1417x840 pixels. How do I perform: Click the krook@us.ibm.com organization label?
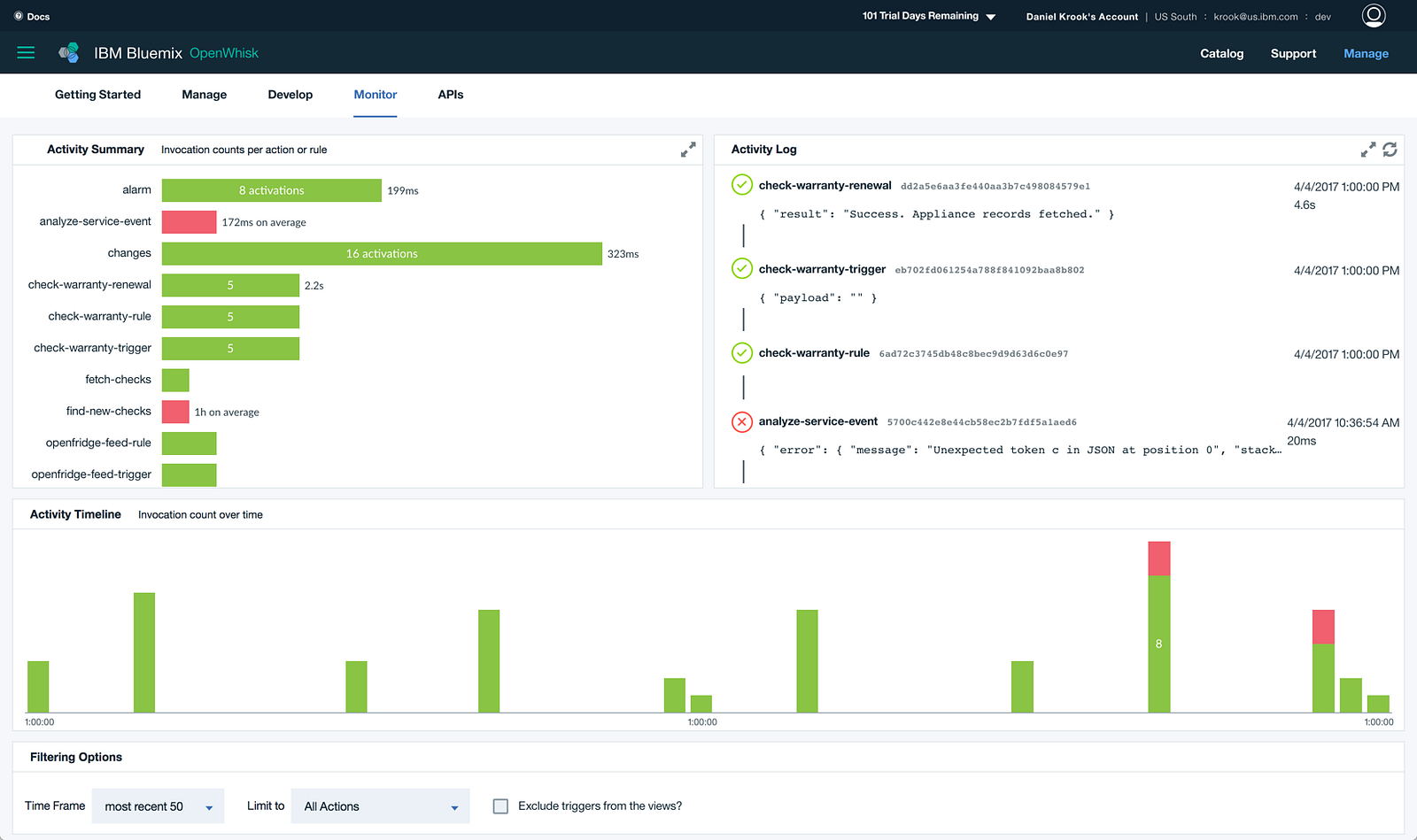click(1256, 17)
